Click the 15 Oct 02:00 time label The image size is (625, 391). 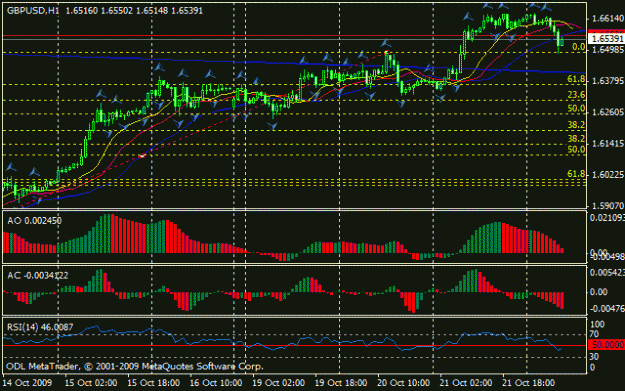point(91,383)
